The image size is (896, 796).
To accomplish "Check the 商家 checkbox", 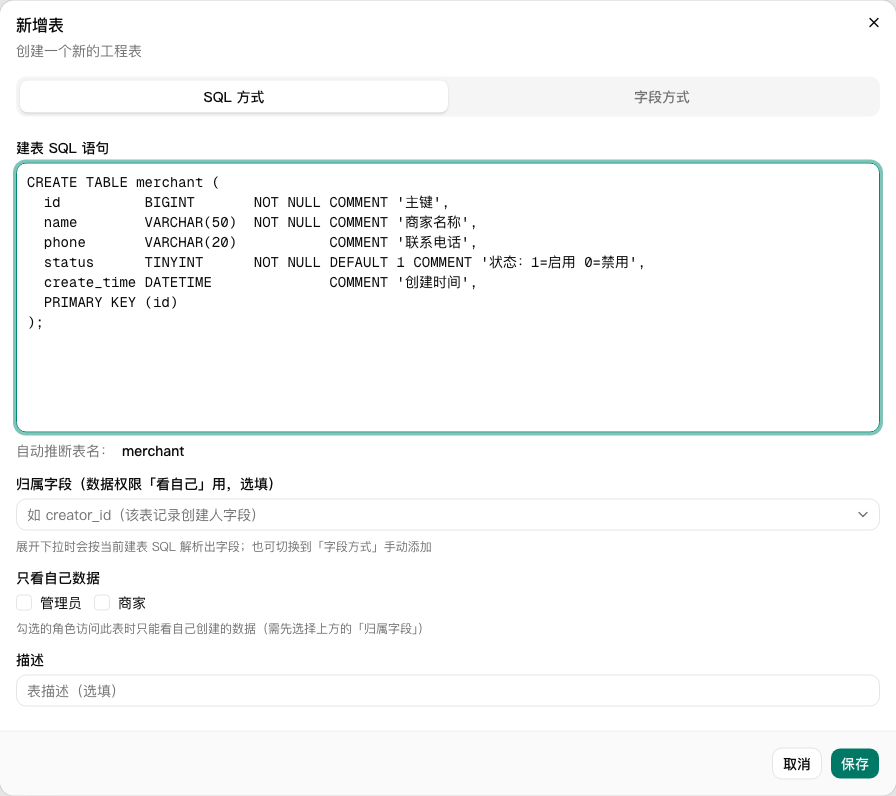I will (102, 602).
